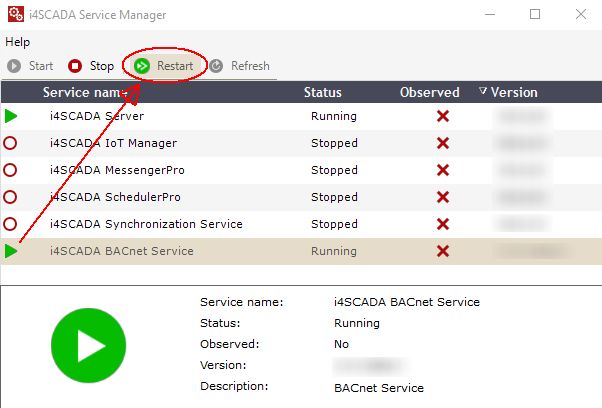This screenshot has height=408, width=602.
Task: Click the Version: label in details
Action: pos(223,365)
